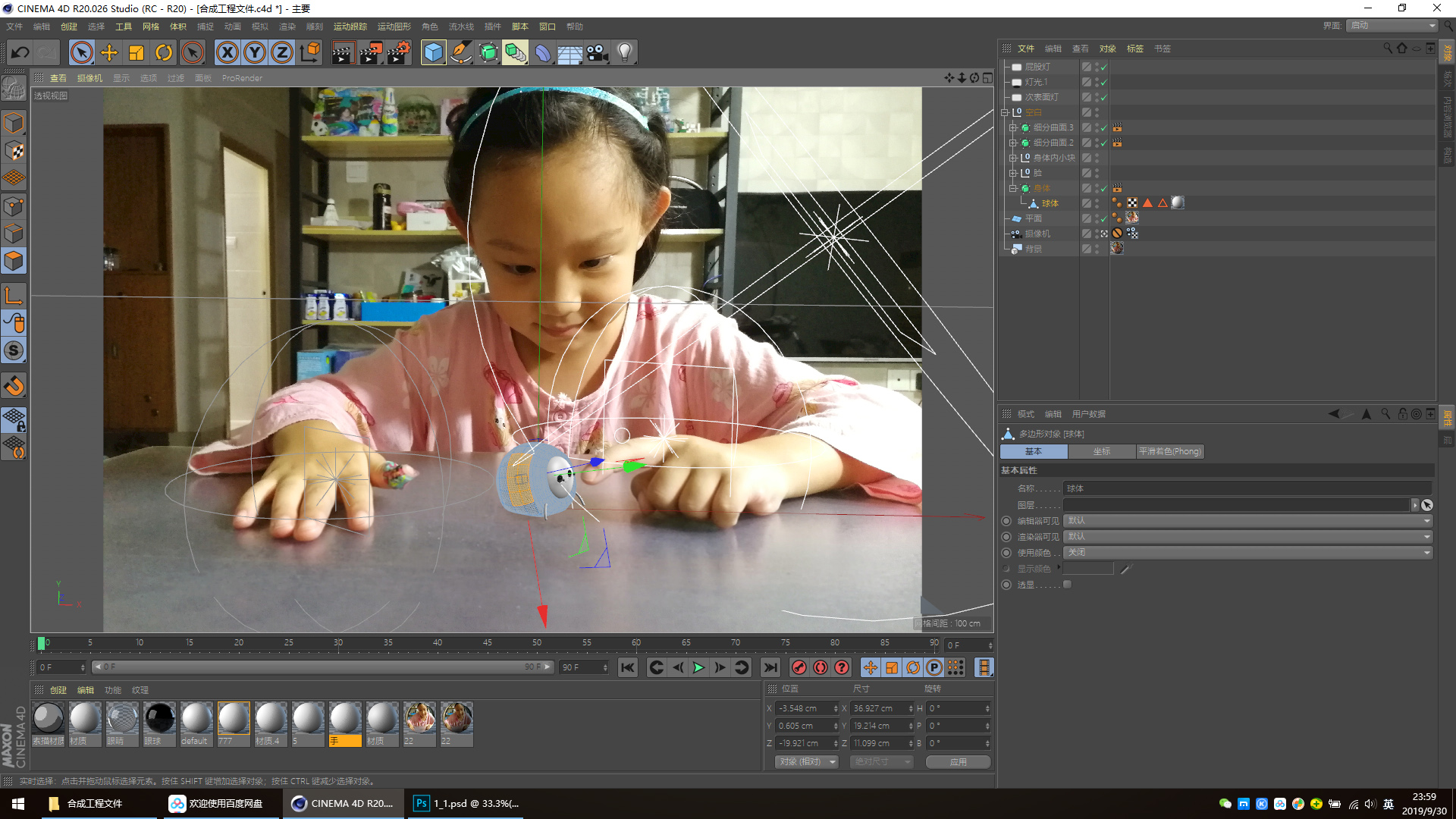Render to Picture Viewer
Screen dimensions: 1456x819
[x=371, y=52]
